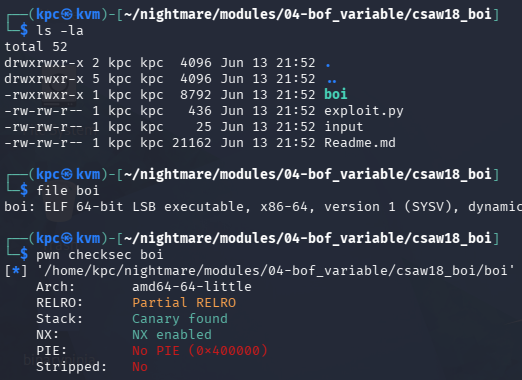The height and width of the screenshot is (380, 522).
Task: Click the 'Partial RELRO' value
Action: (x=184, y=303)
